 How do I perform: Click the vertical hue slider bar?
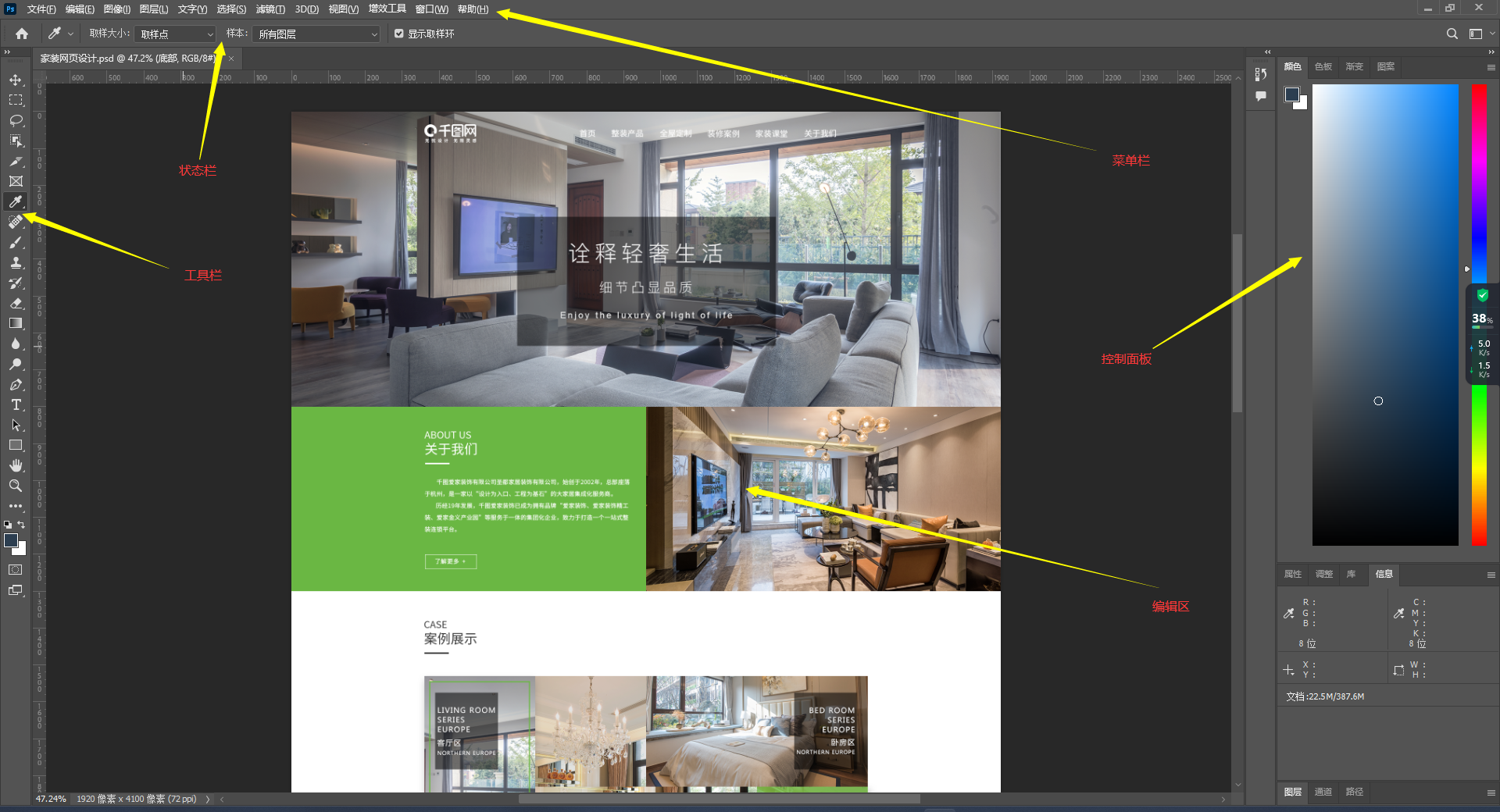1479,315
